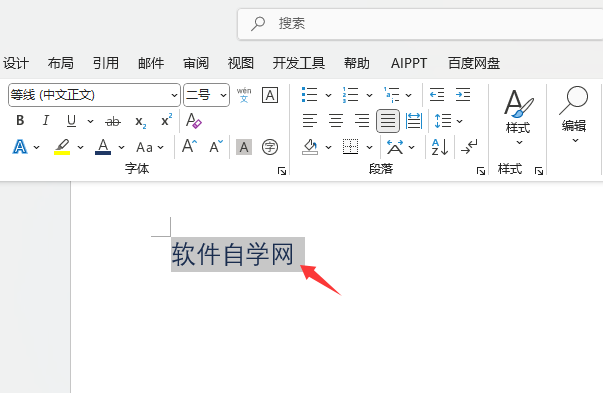Align text right

pos(362,121)
